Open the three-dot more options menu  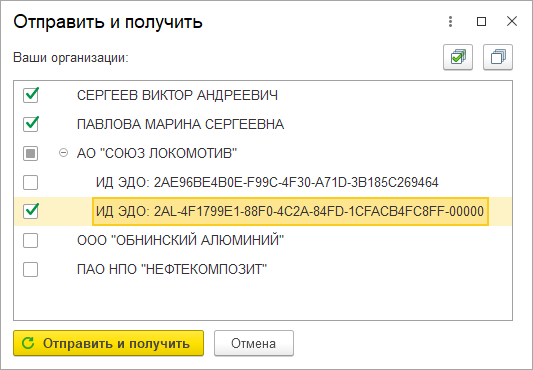coord(450,21)
